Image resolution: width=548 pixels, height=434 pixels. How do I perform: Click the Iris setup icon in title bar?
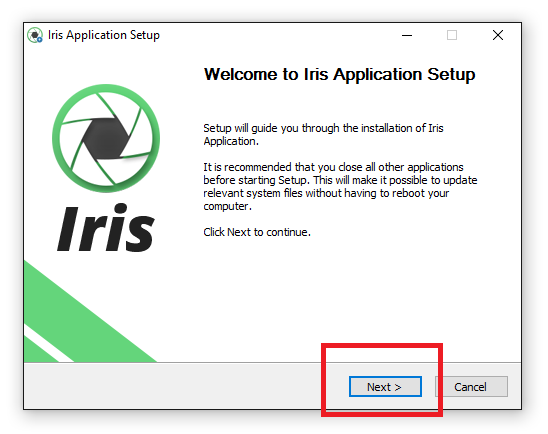pos(35,35)
